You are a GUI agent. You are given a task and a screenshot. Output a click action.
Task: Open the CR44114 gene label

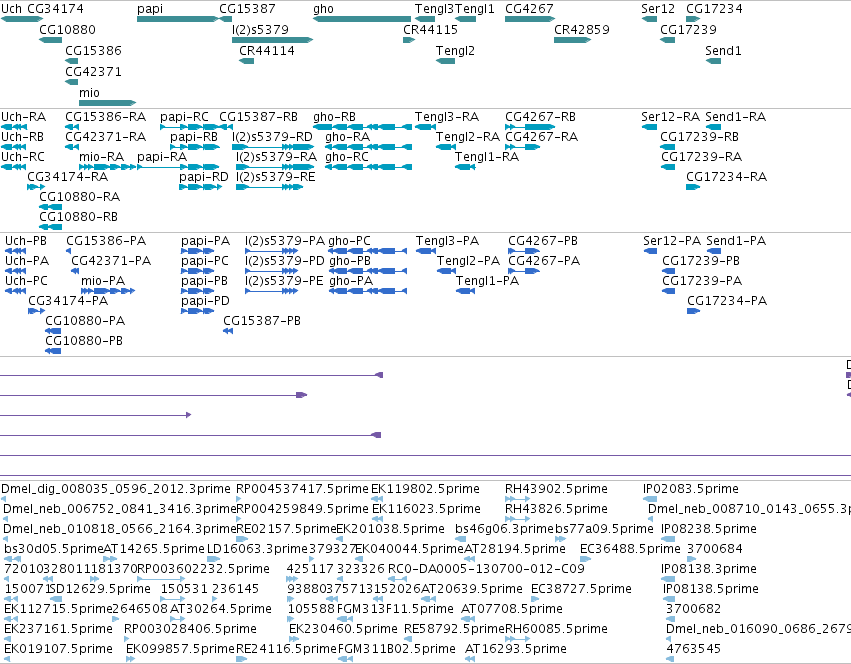coord(267,50)
